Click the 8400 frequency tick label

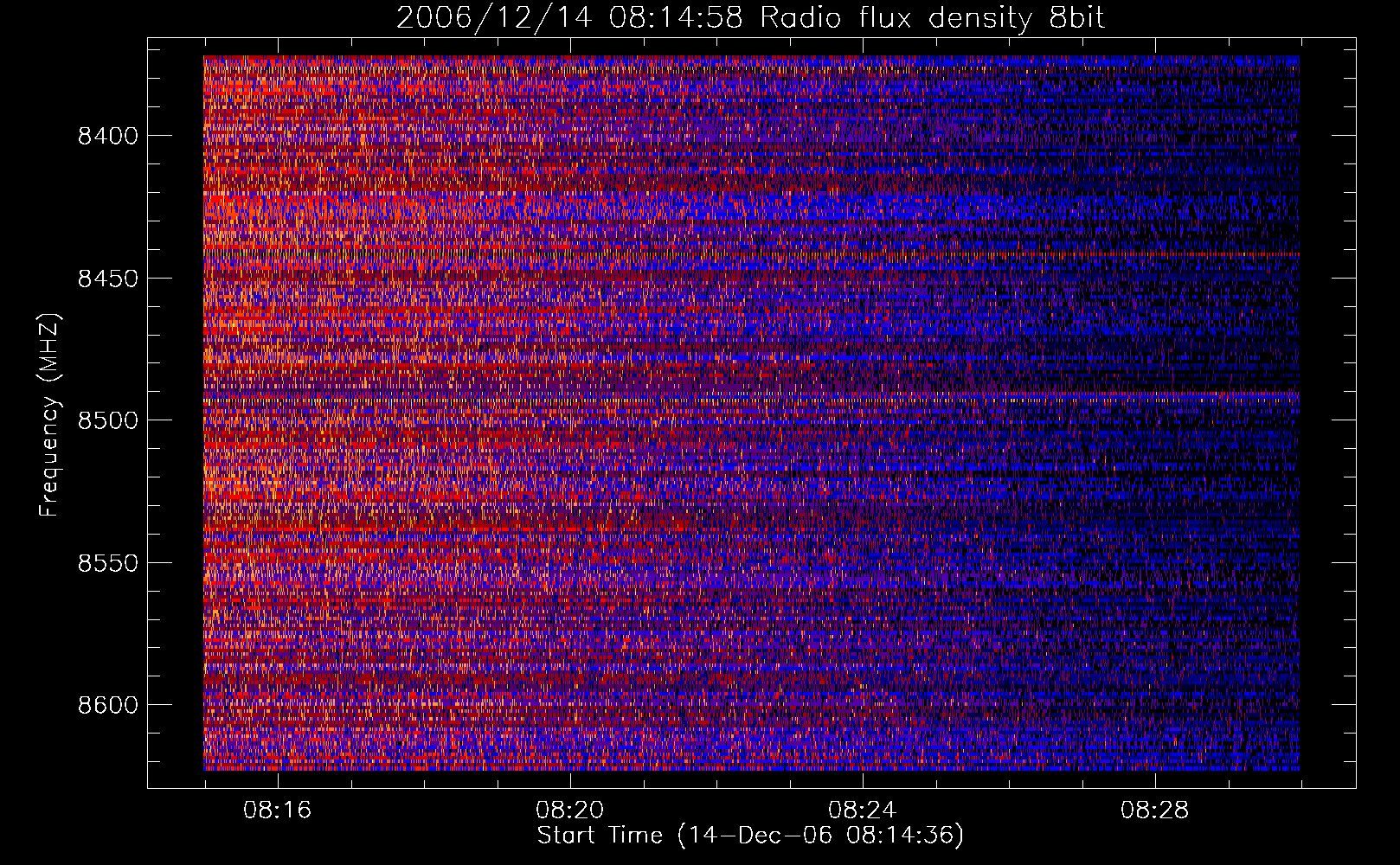tap(108, 136)
